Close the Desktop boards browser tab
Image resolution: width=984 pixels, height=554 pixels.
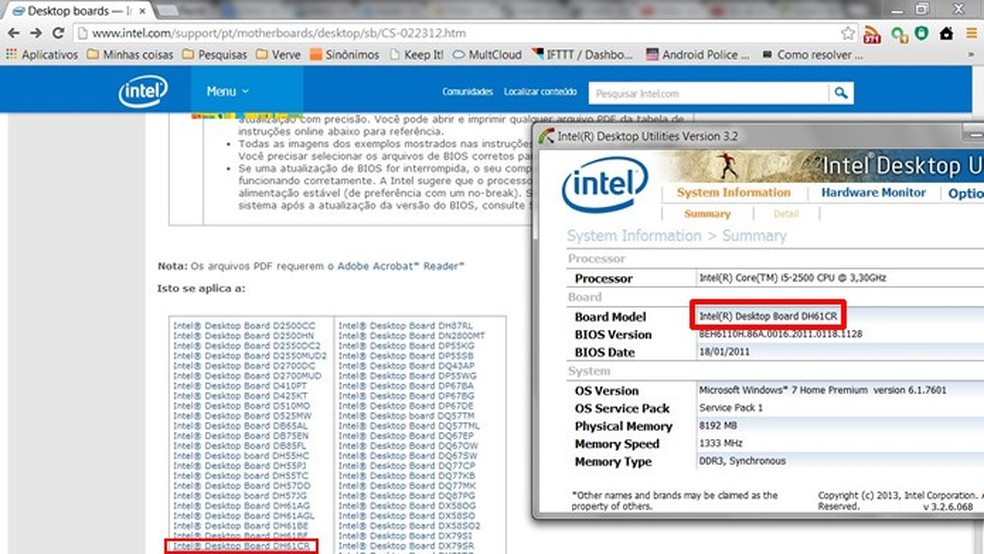coord(143,11)
